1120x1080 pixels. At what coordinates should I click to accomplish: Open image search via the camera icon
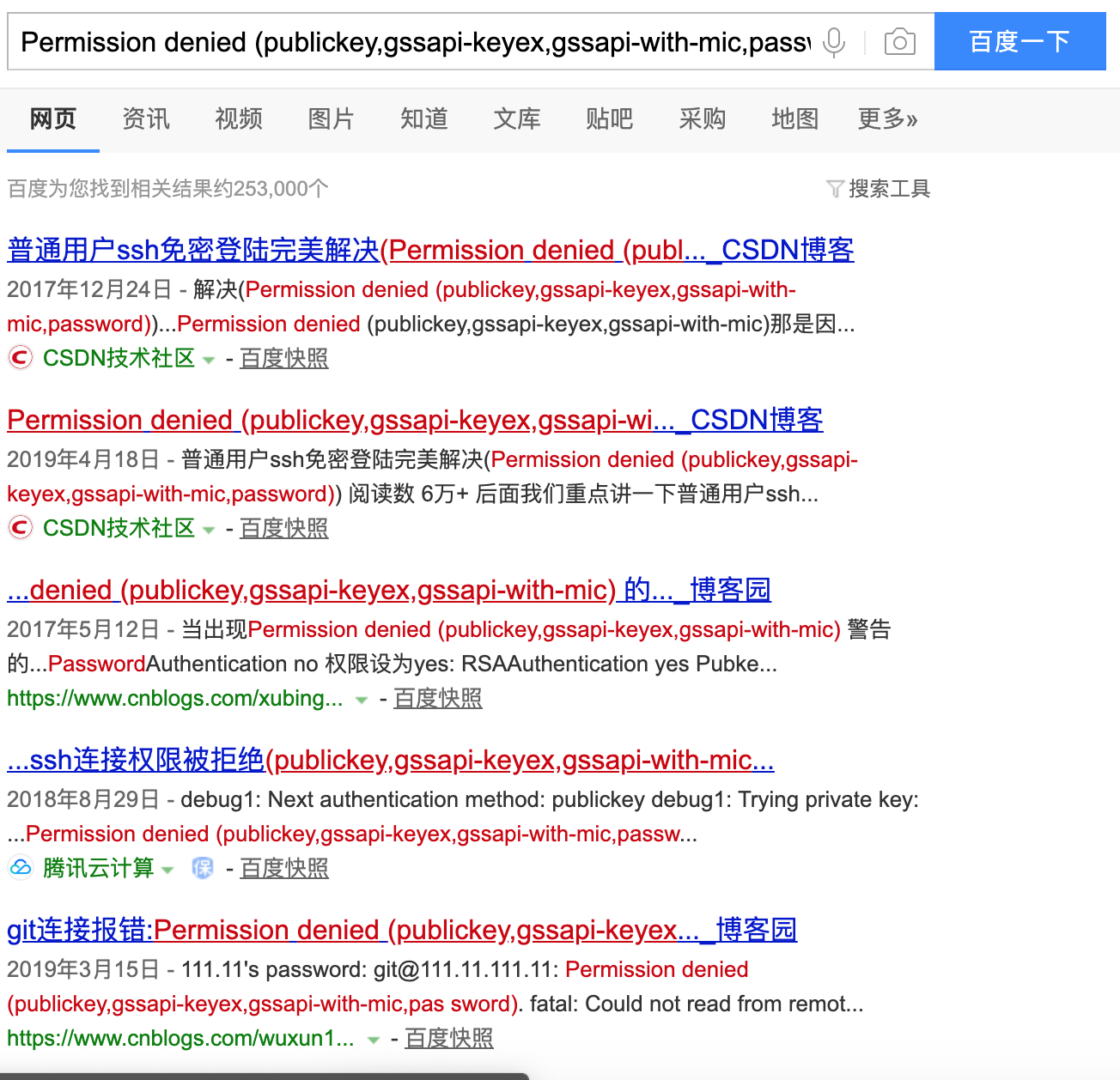(899, 40)
